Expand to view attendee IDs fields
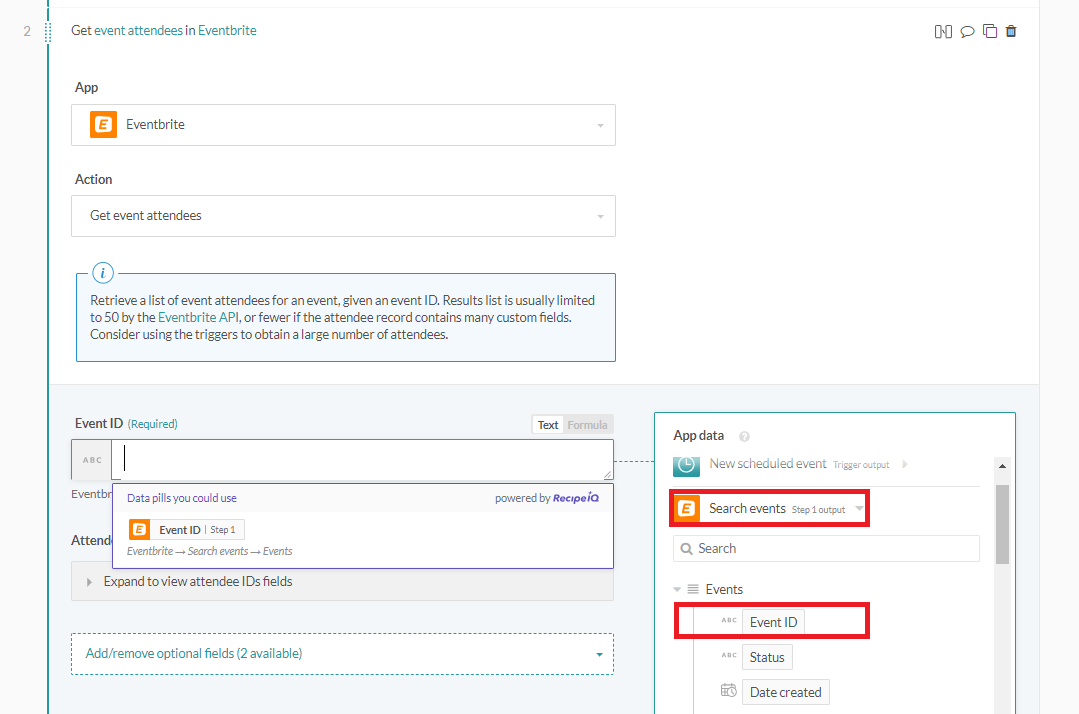 coord(343,582)
